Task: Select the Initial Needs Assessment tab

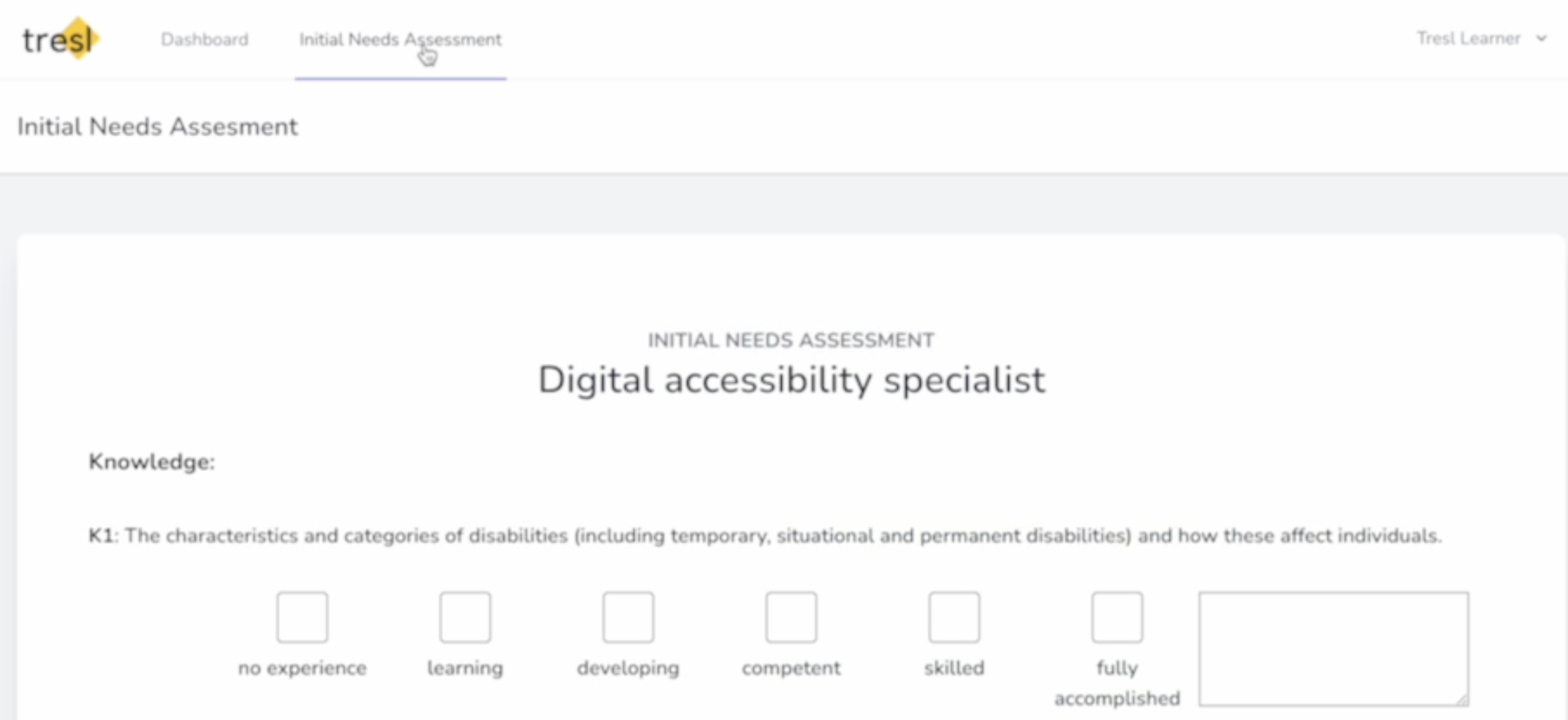Action: click(x=400, y=40)
